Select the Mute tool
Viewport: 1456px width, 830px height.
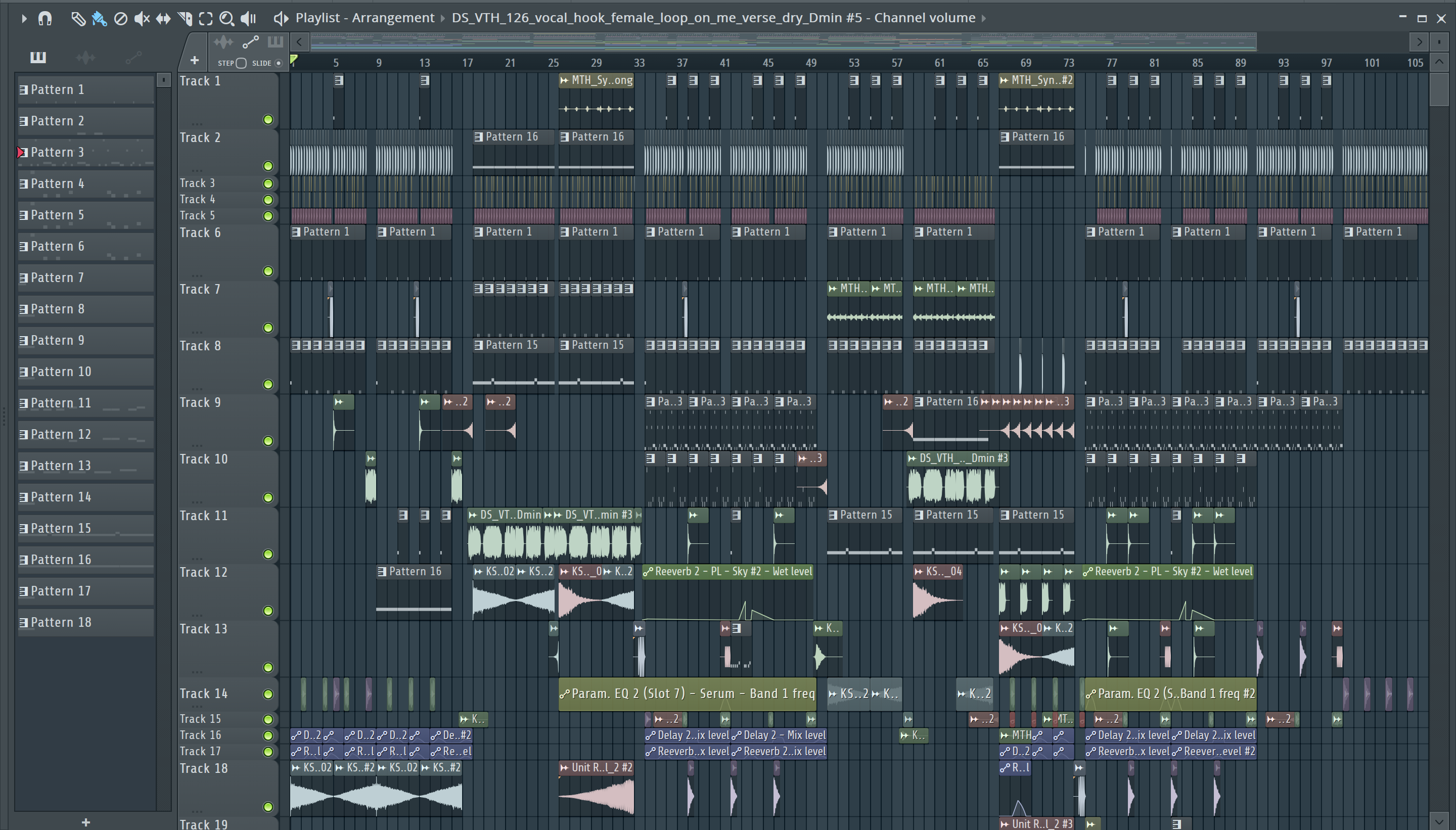(x=142, y=18)
